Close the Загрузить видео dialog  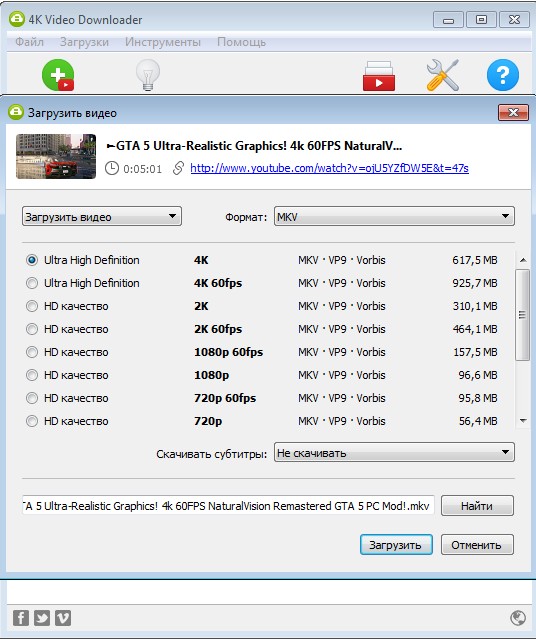pyautogui.click(x=513, y=112)
